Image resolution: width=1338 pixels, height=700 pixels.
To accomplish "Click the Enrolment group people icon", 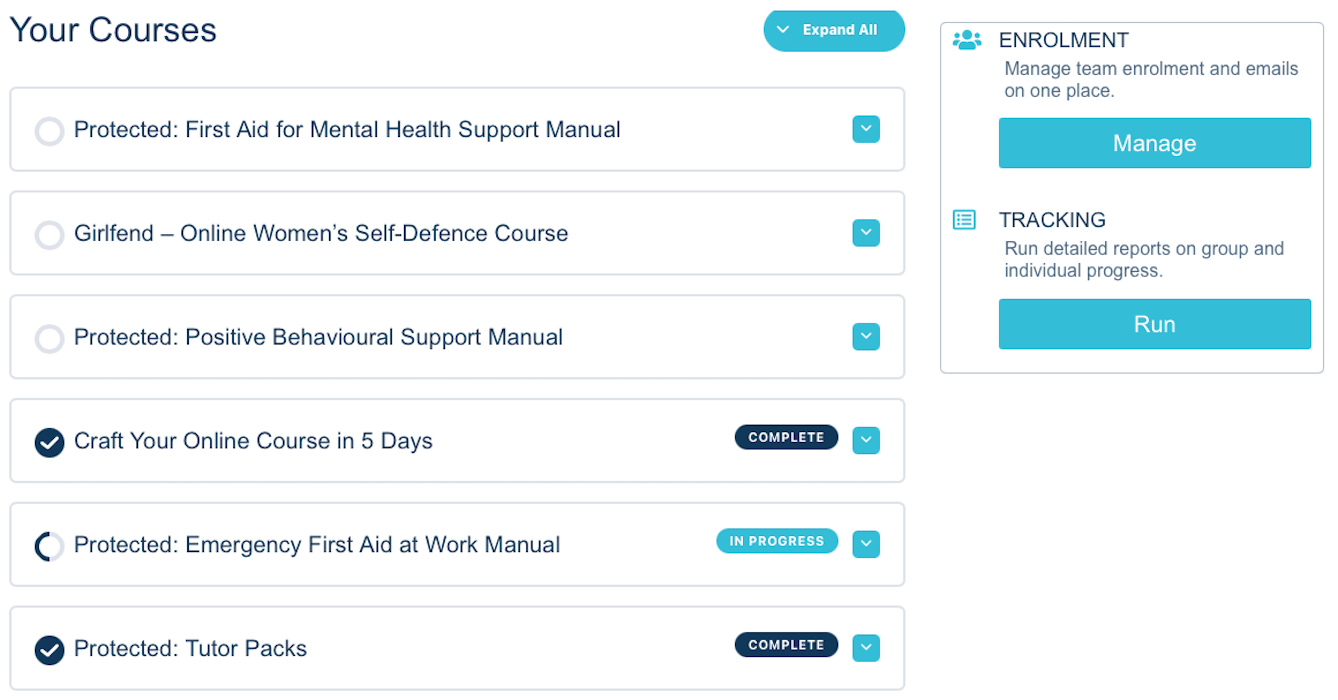I will tap(967, 41).
